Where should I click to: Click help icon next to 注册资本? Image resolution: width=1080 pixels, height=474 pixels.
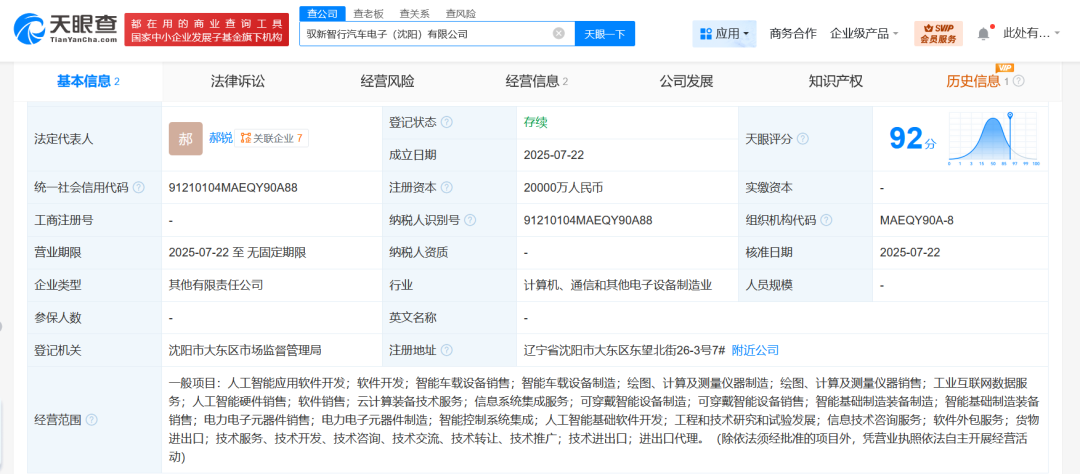(x=446, y=187)
